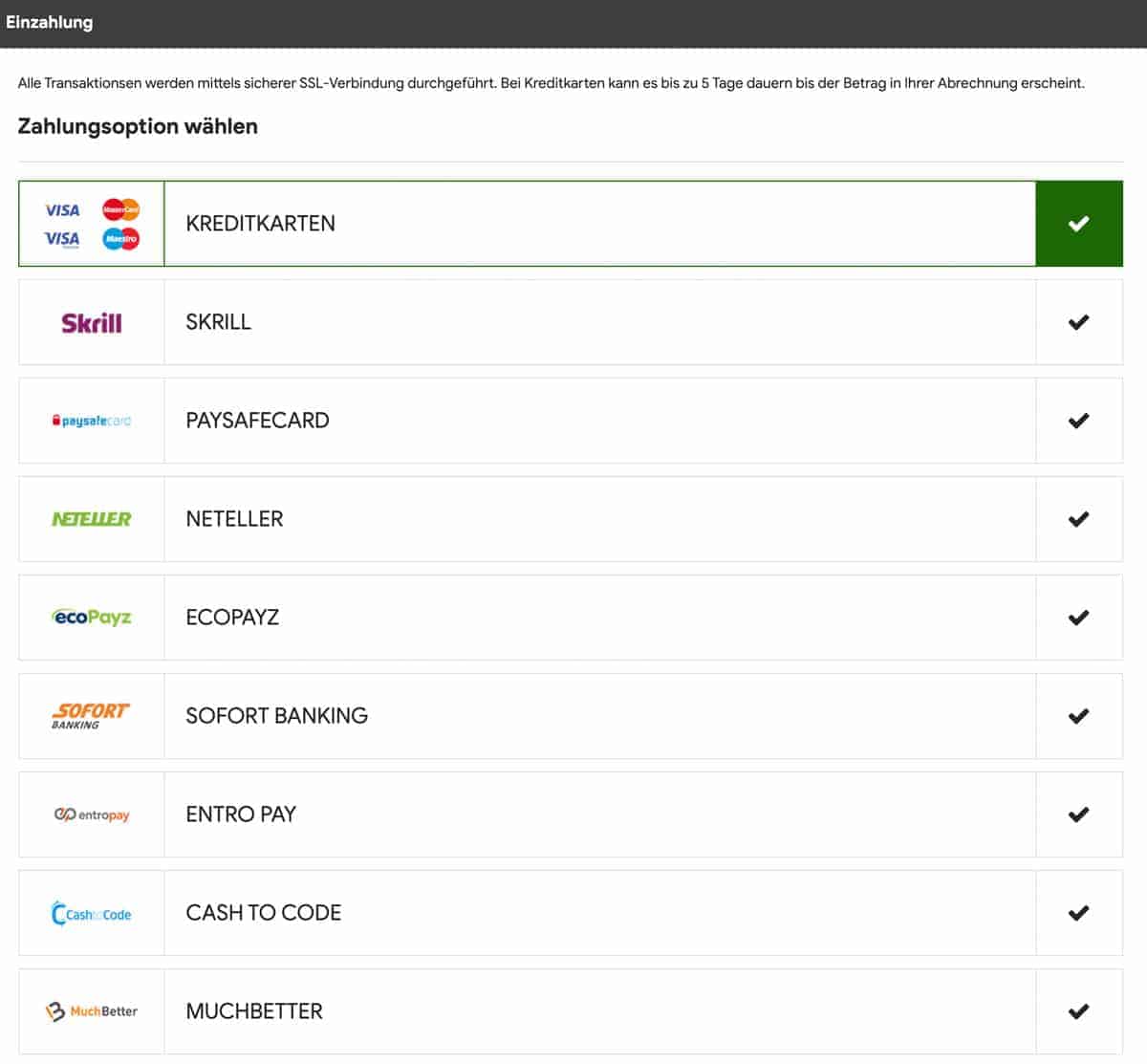Click the 'Zahlungsoption wählen' heading
The height and width of the screenshot is (1064, 1147).
tap(138, 126)
